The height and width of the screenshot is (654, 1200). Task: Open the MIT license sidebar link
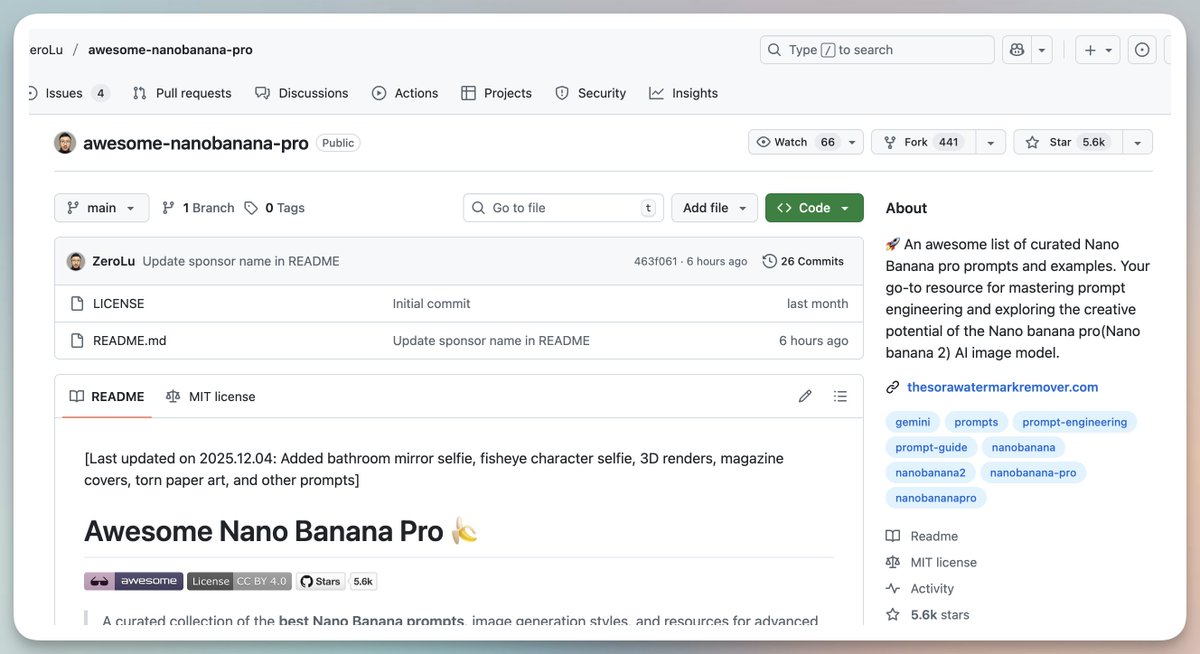931,562
